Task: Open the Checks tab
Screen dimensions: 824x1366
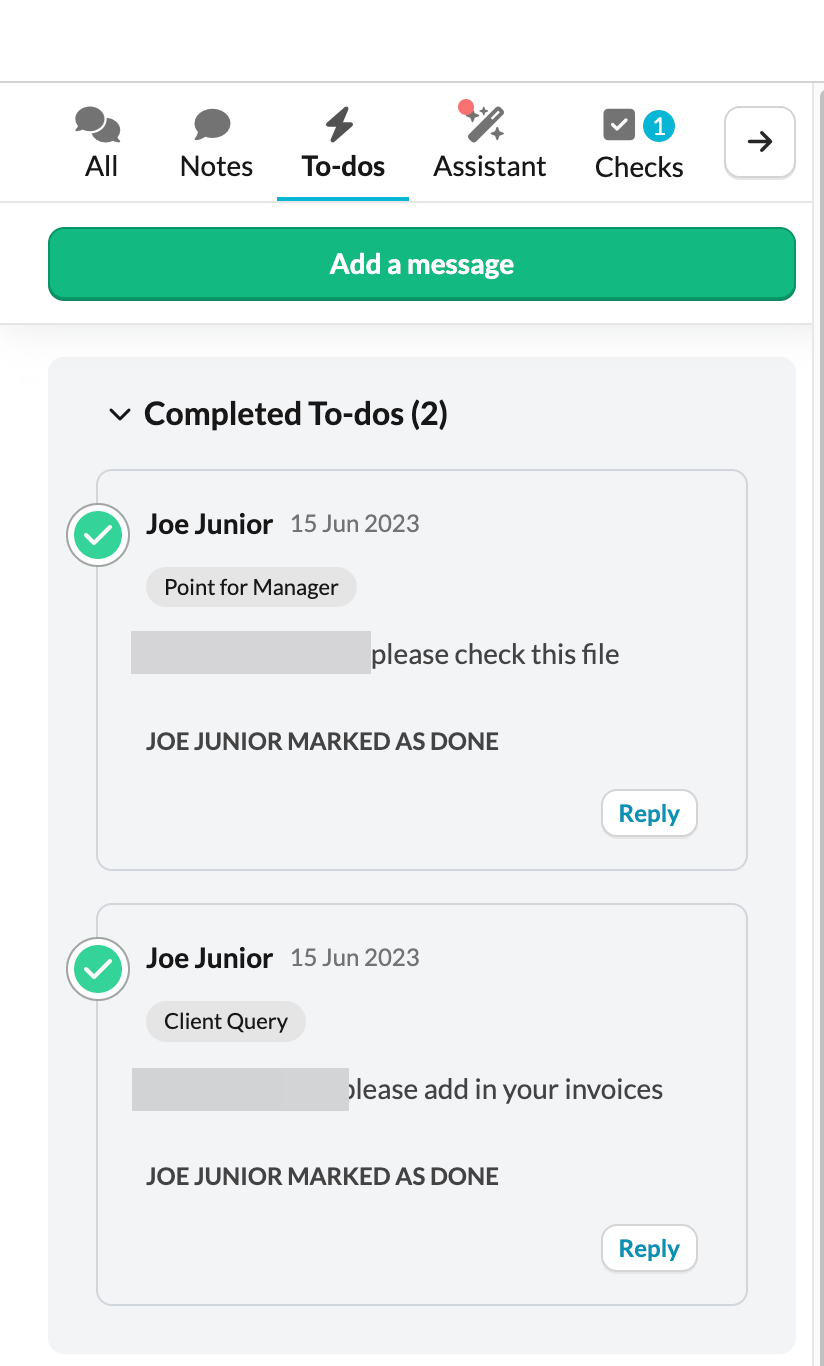Action: click(639, 166)
